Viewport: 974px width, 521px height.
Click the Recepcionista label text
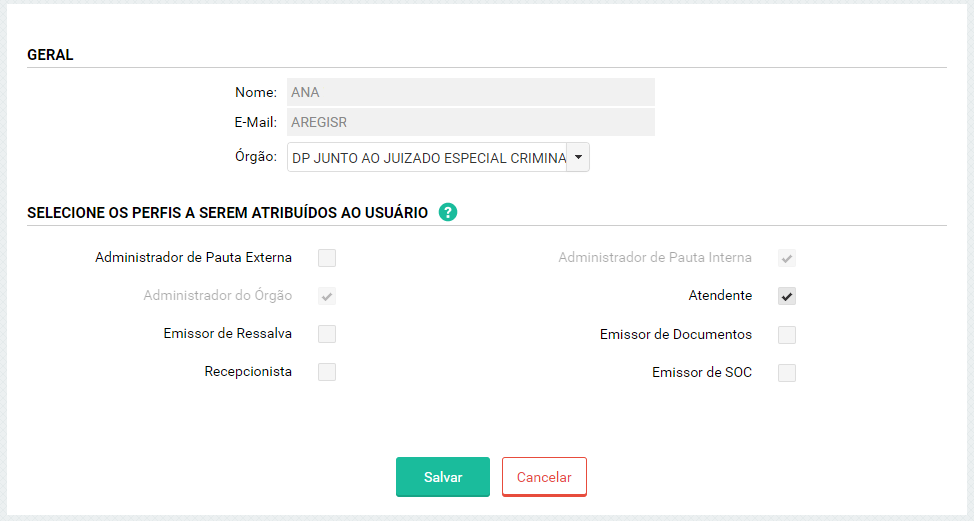point(248,372)
